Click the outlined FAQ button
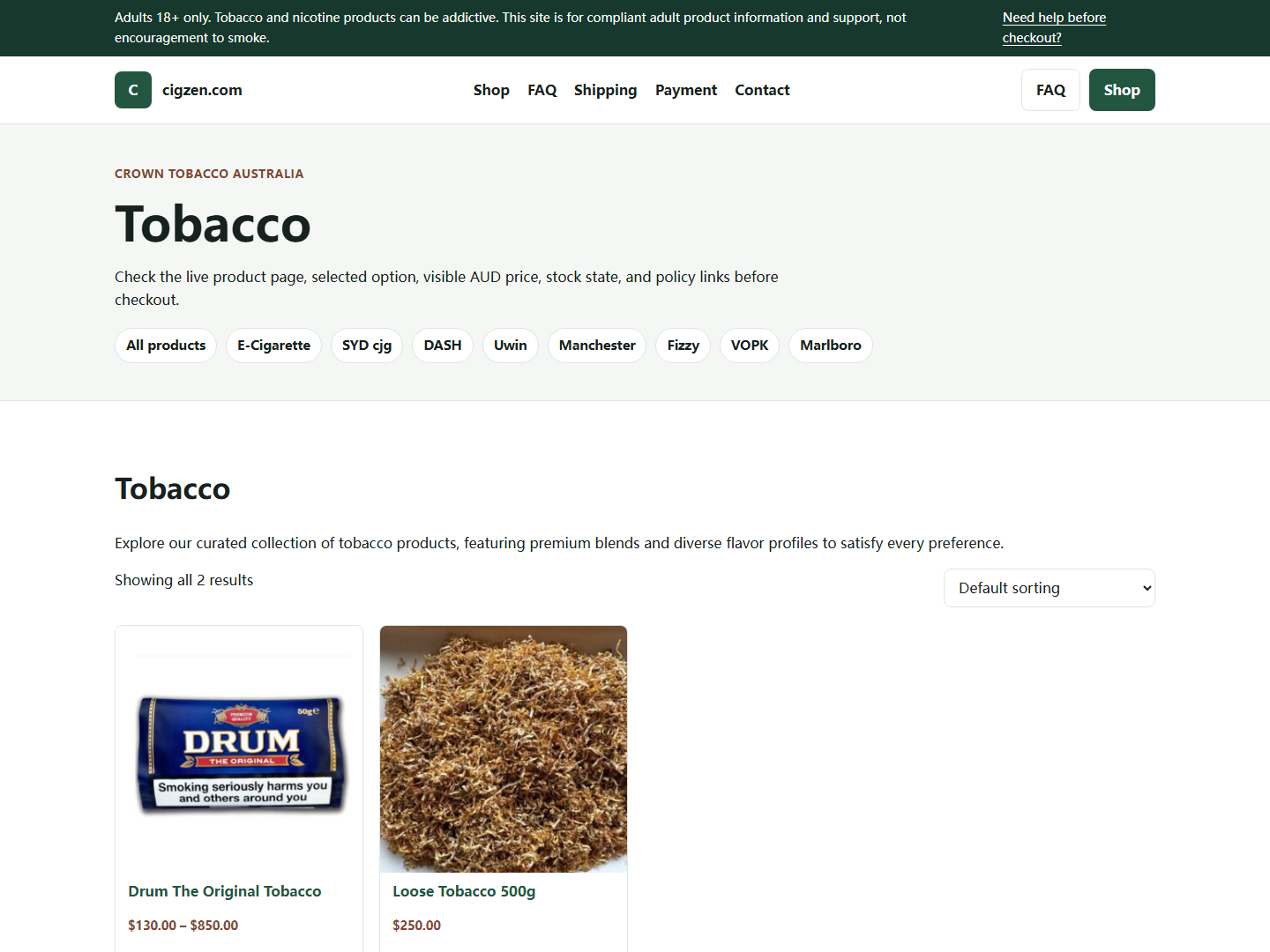This screenshot has height=952, width=1270. pos(1050,90)
